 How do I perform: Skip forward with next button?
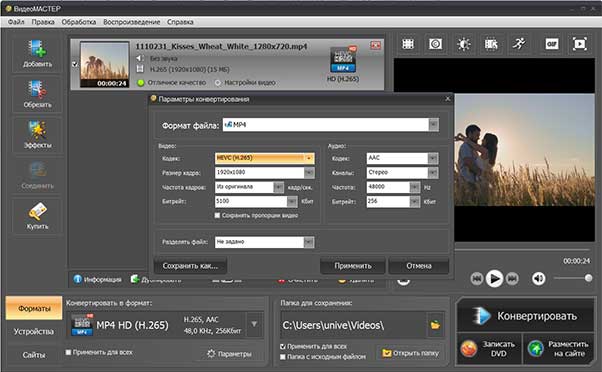(512, 278)
